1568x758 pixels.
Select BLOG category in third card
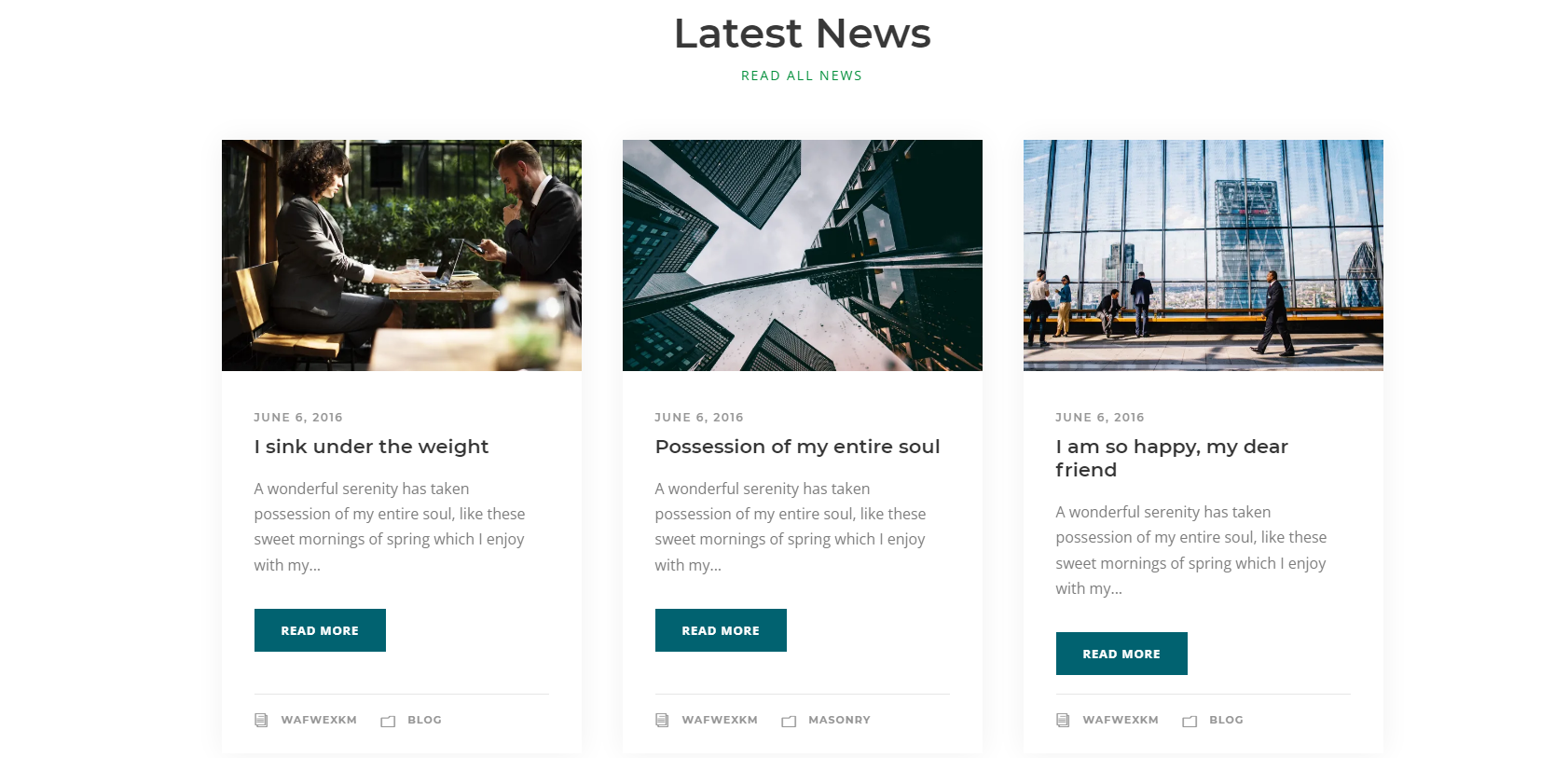point(1226,720)
